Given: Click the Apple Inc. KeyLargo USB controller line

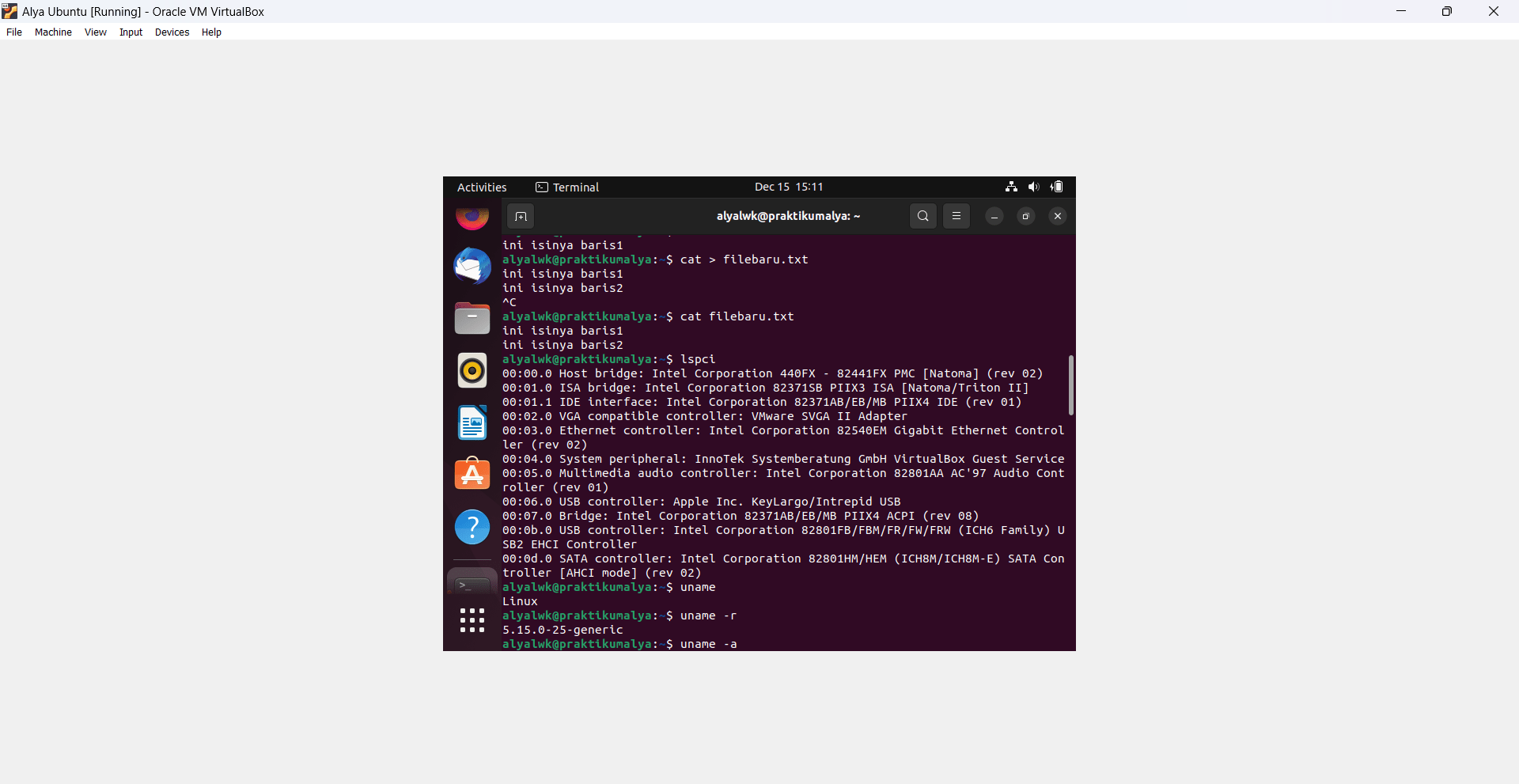Looking at the screenshot, I should (702, 502).
